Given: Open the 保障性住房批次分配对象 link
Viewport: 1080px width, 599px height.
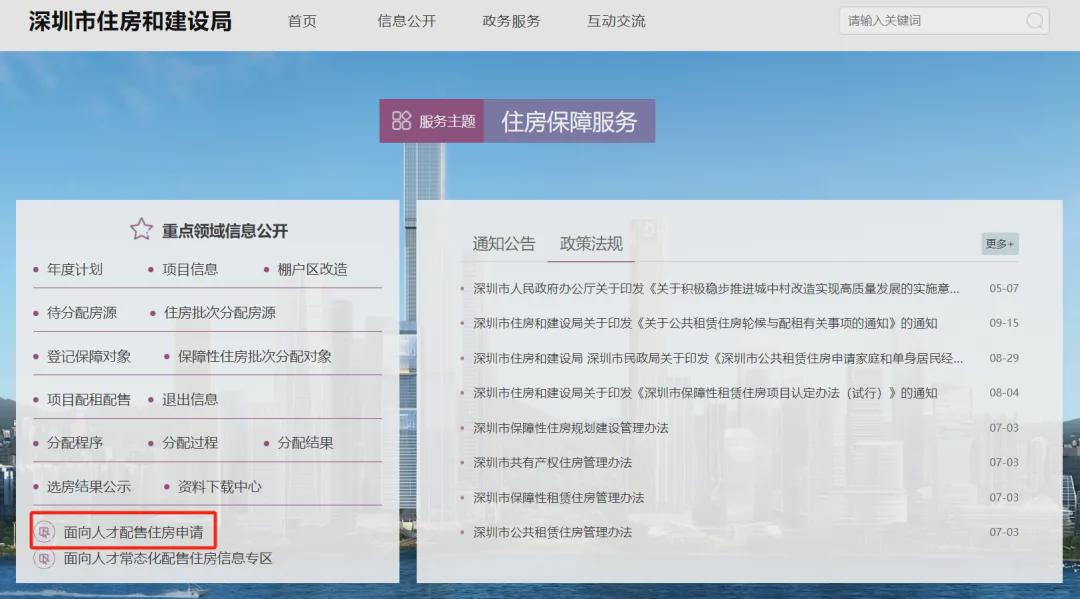Looking at the screenshot, I should click(x=254, y=357).
